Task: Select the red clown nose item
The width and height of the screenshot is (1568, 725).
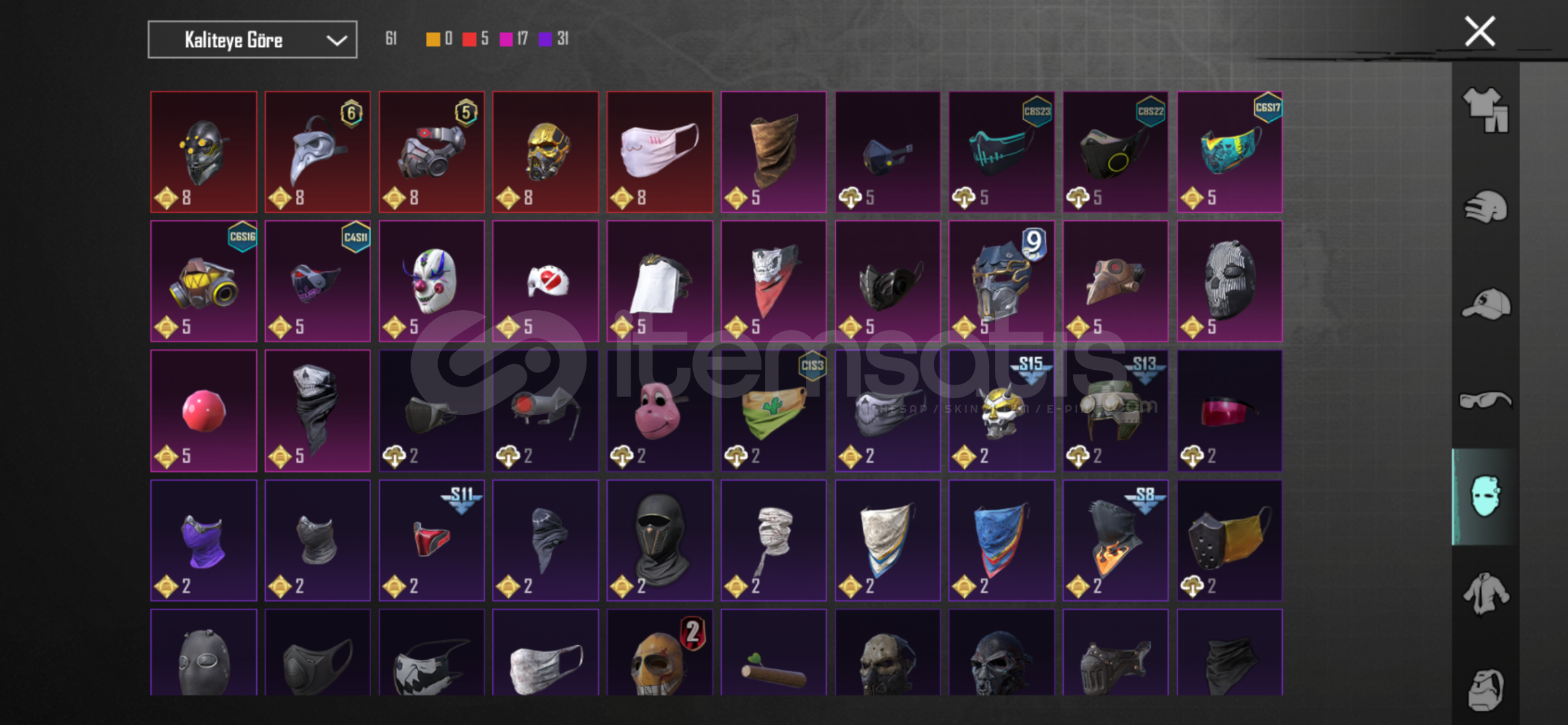Action: (203, 410)
